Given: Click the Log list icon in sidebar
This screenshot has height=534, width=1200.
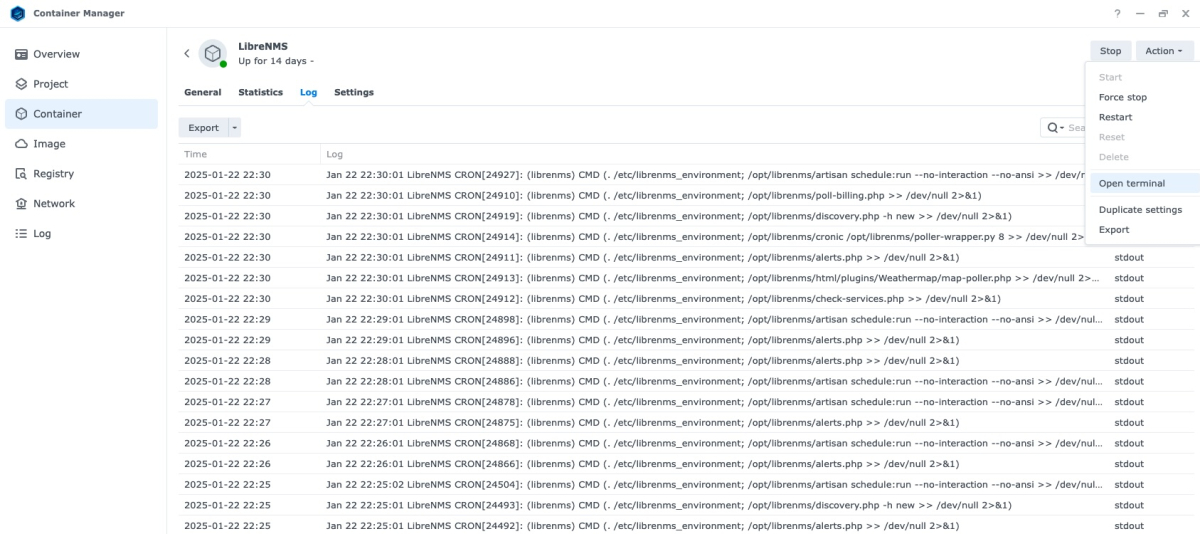Looking at the screenshot, I should [x=21, y=234].
